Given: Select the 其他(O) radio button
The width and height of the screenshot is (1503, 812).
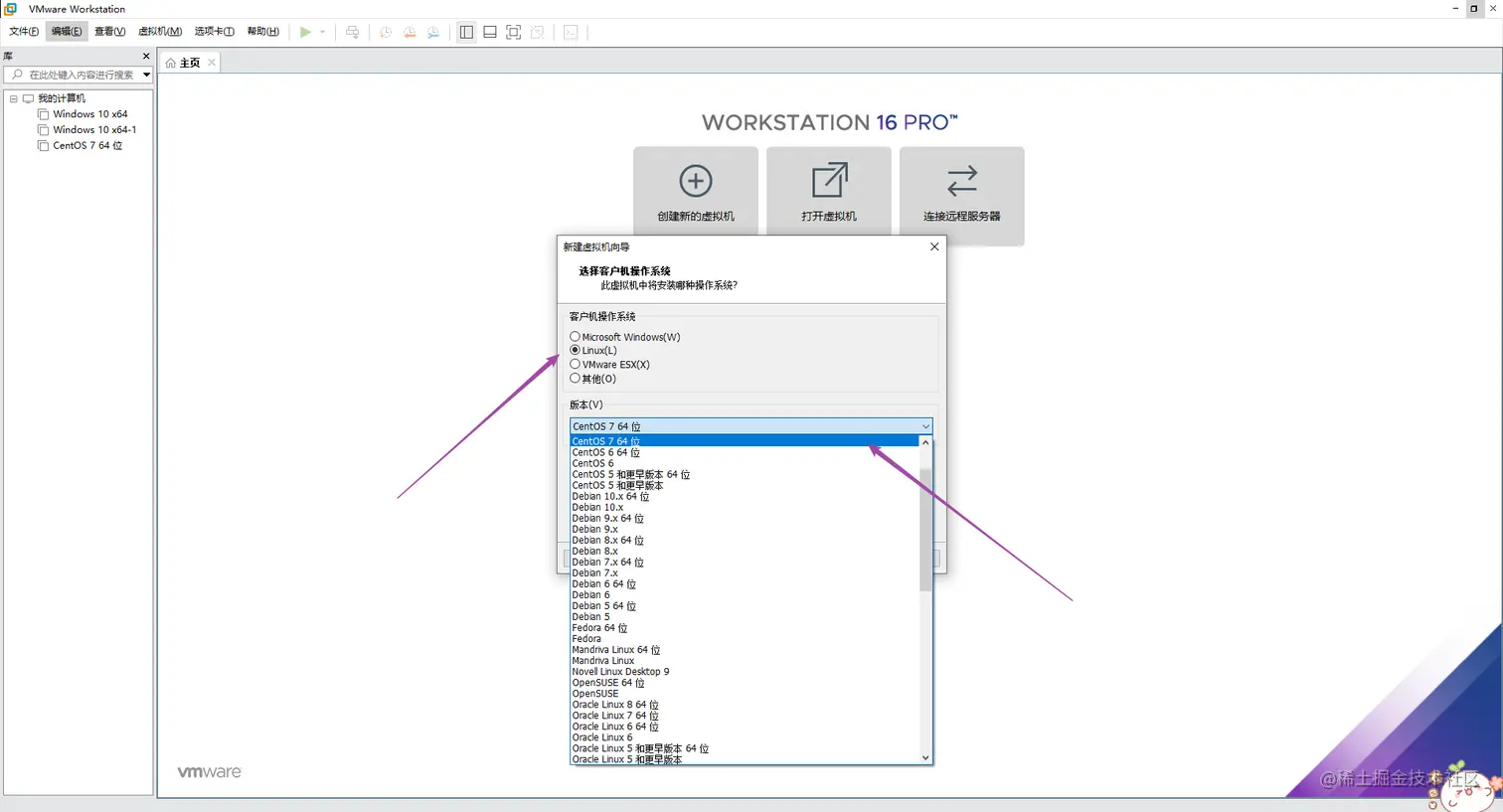Looking at the screenshot, I should point(575,378).
